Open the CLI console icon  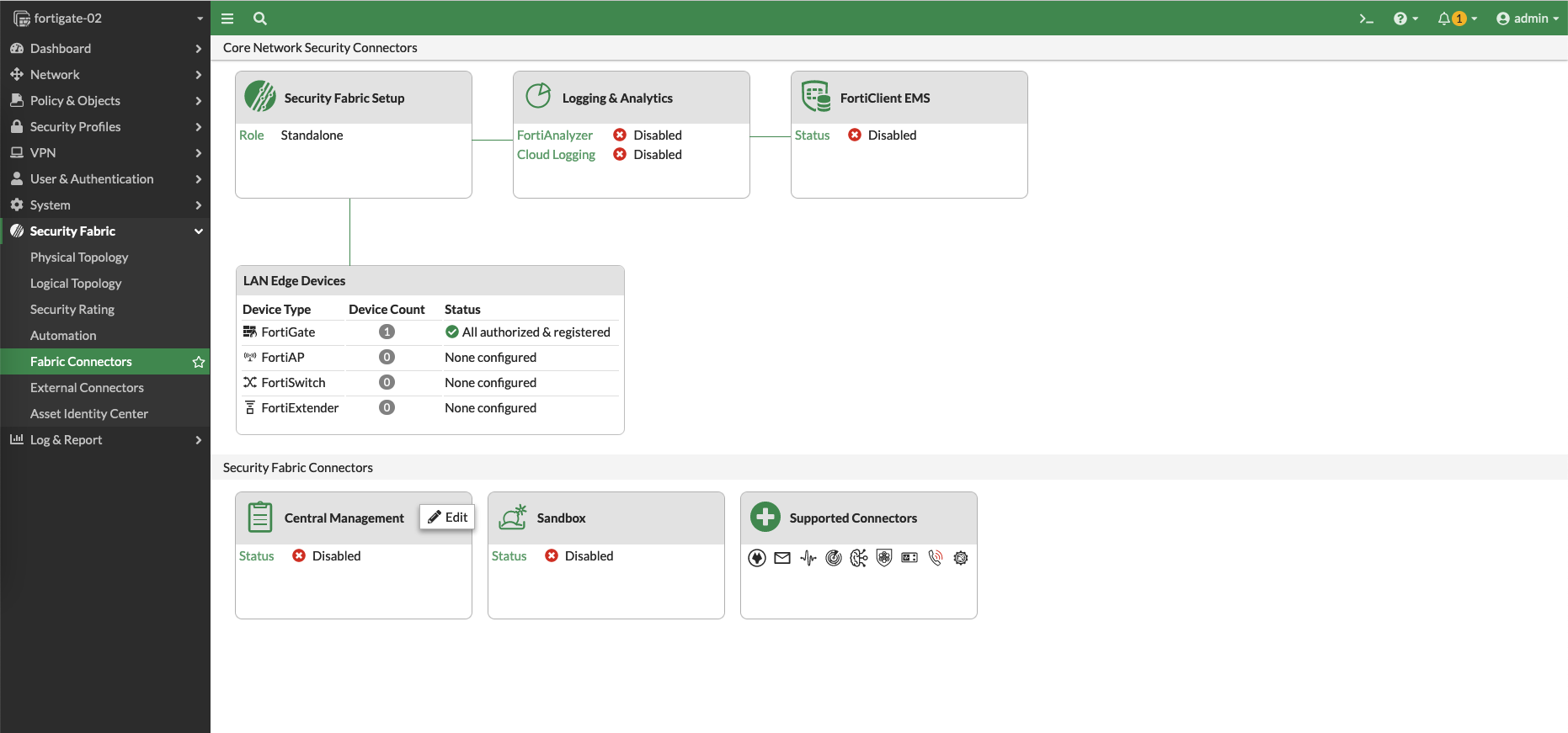click(1366, 19)
